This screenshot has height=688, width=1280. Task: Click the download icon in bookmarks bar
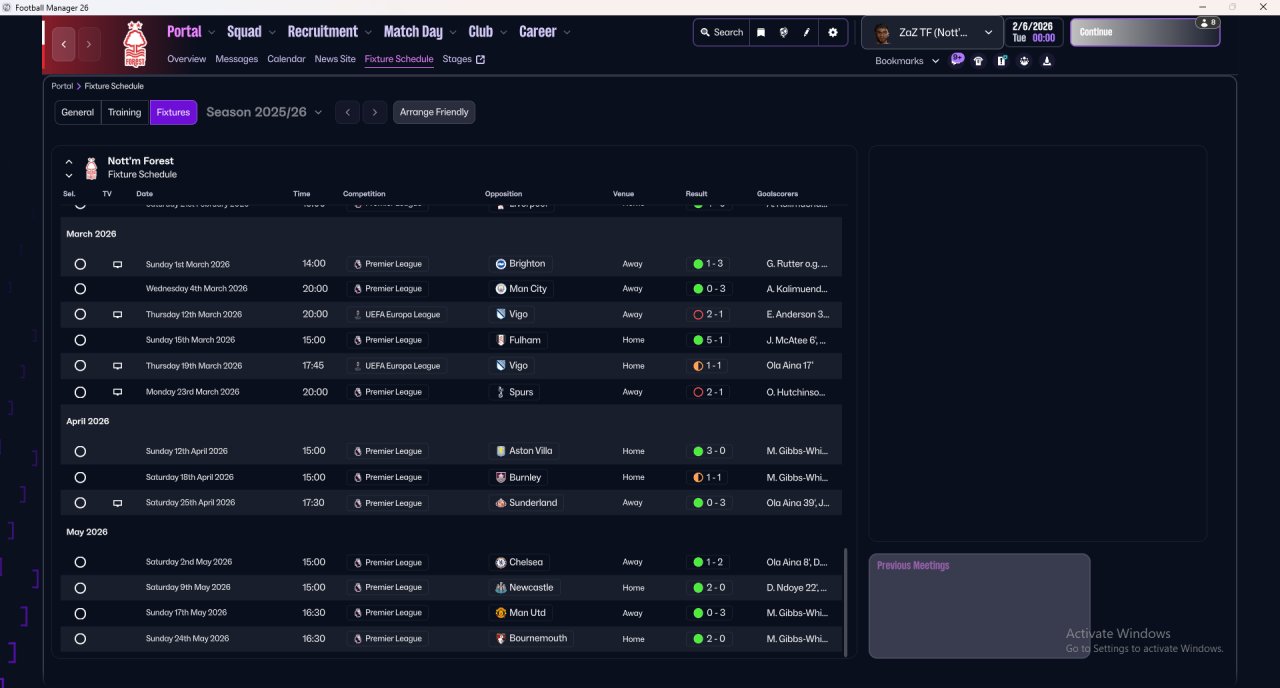click(x=1047, y=61)
